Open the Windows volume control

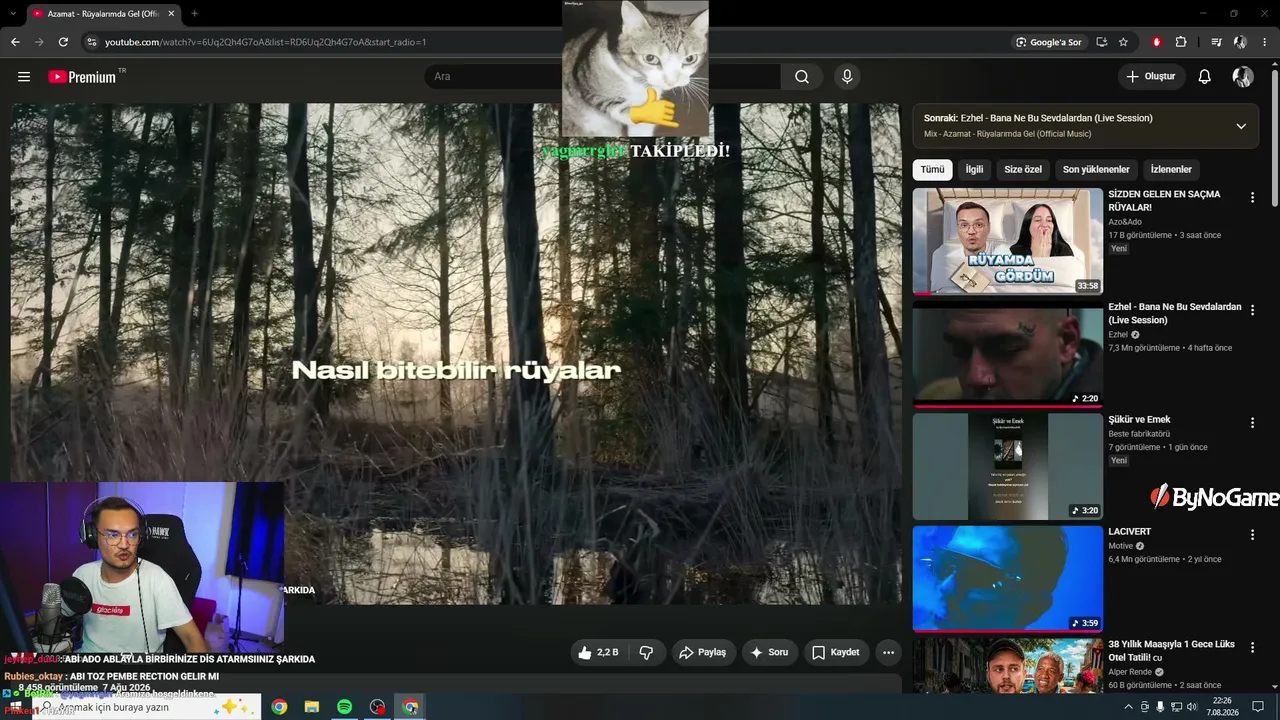[x=1191, y=707]
